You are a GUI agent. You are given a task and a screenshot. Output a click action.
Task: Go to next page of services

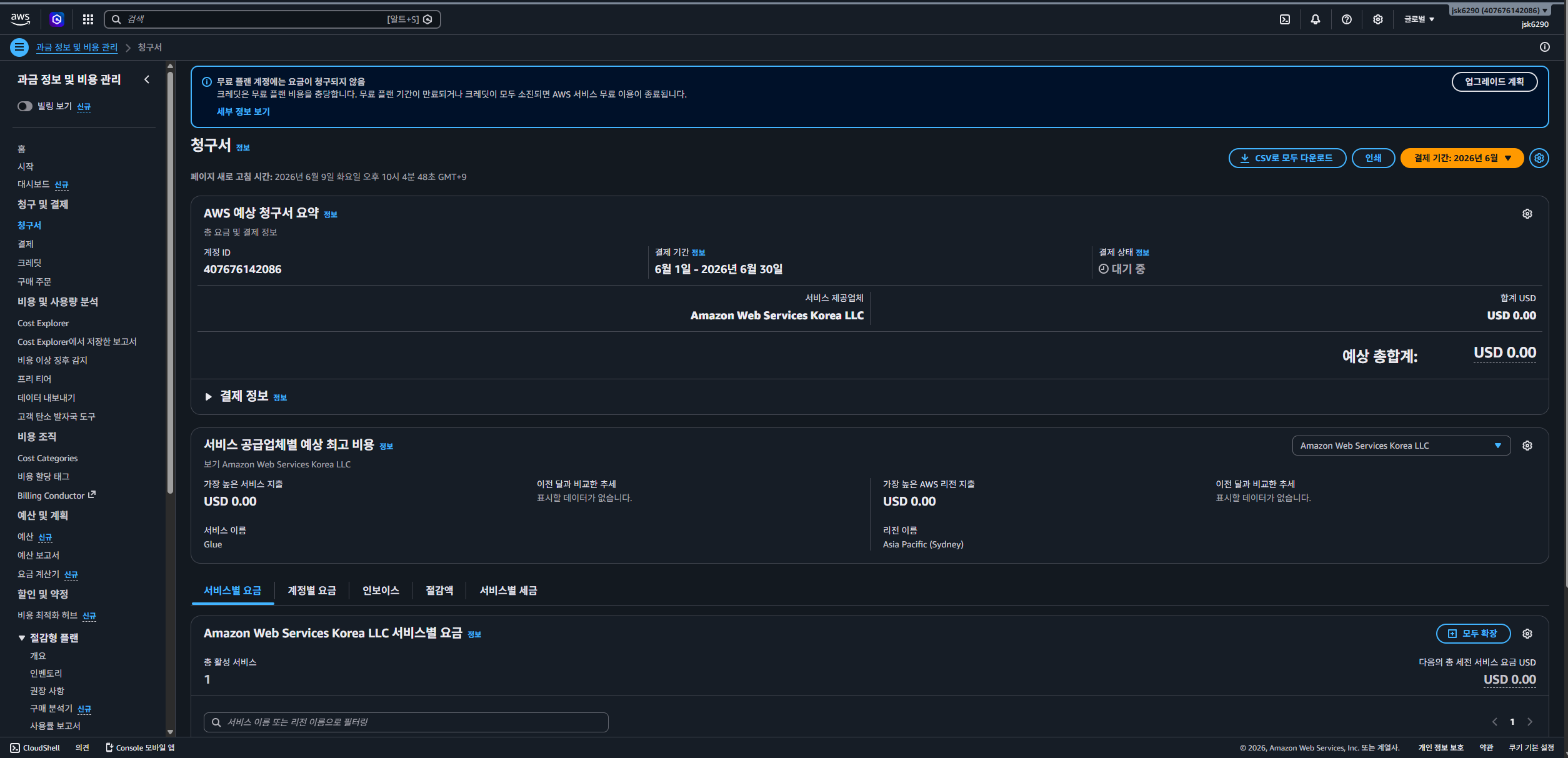(x=1530, y=722)
